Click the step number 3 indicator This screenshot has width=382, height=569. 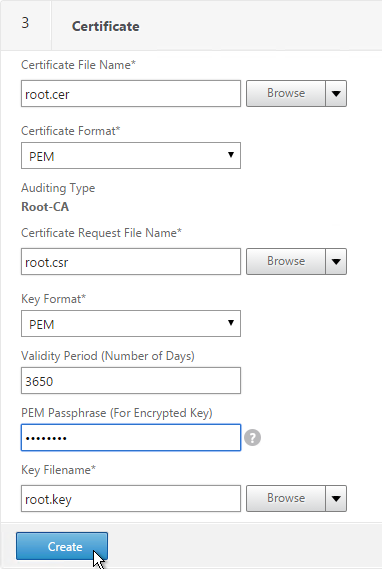(25, 23)
